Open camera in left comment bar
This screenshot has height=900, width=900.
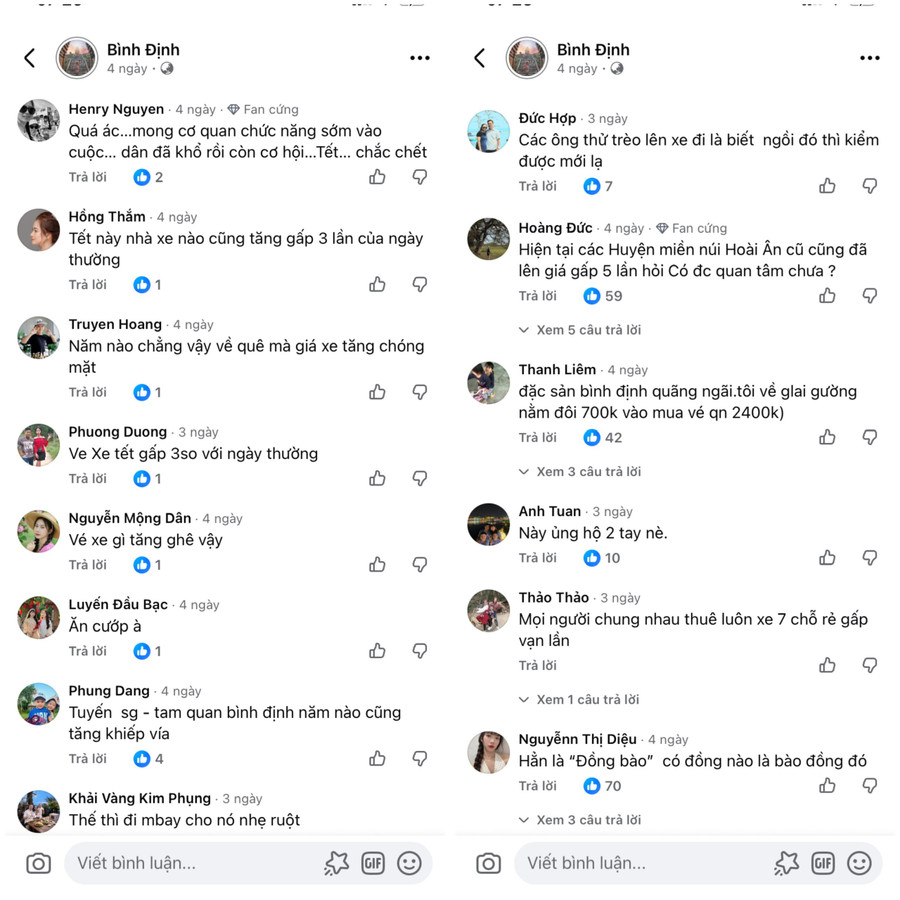point(39,863)
